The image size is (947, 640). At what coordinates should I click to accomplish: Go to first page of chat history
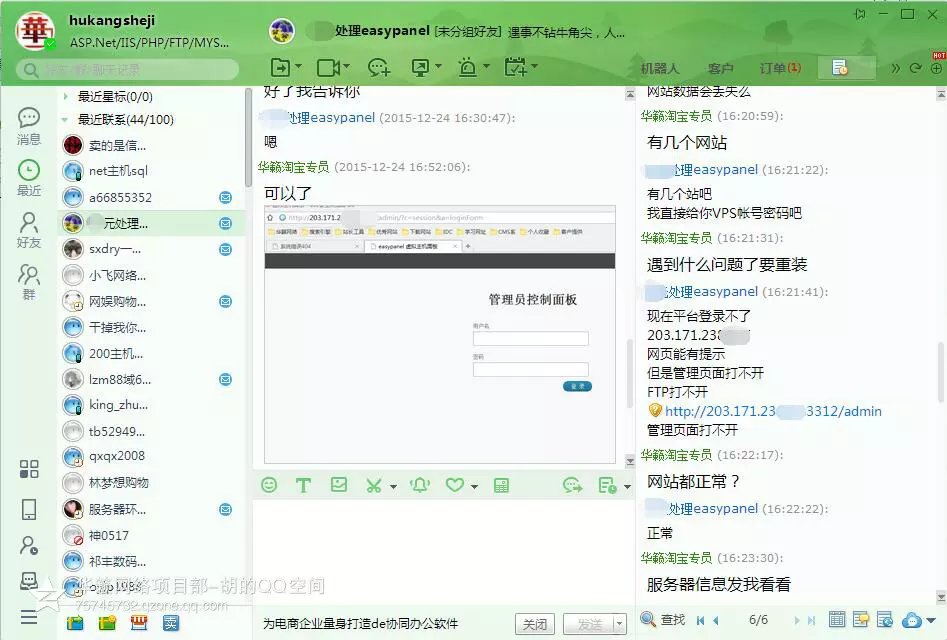pyautogui.click(x=700, y=620)
